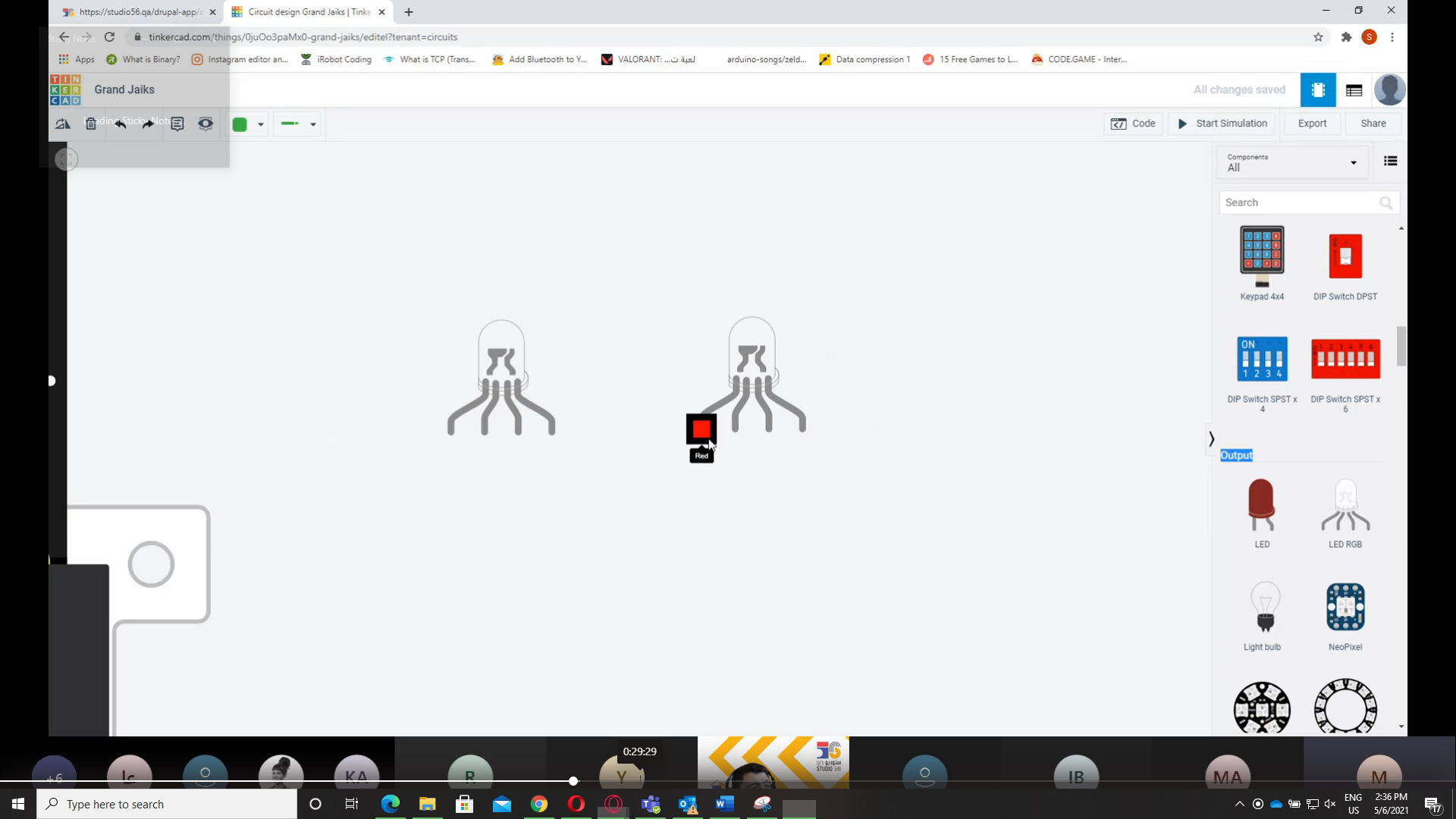Click the video progress slider handle
Screen dimensions: 1456x819
573,780
